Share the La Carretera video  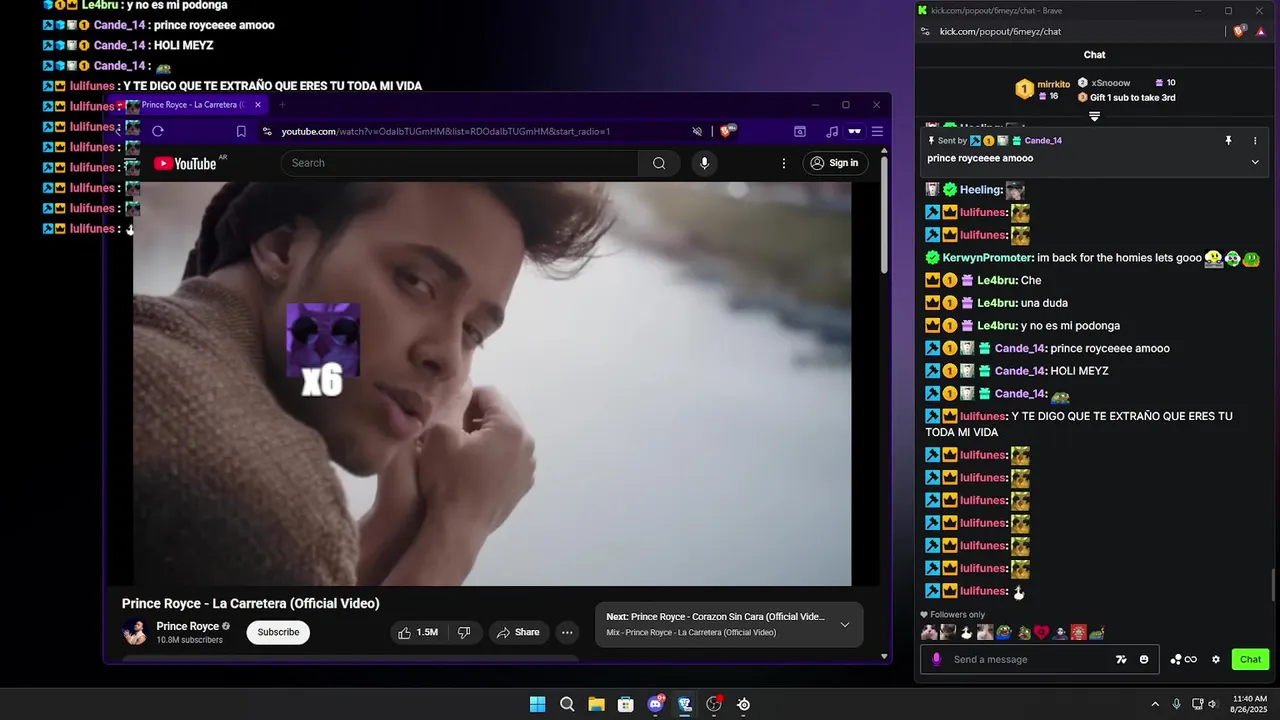point(518,632)
